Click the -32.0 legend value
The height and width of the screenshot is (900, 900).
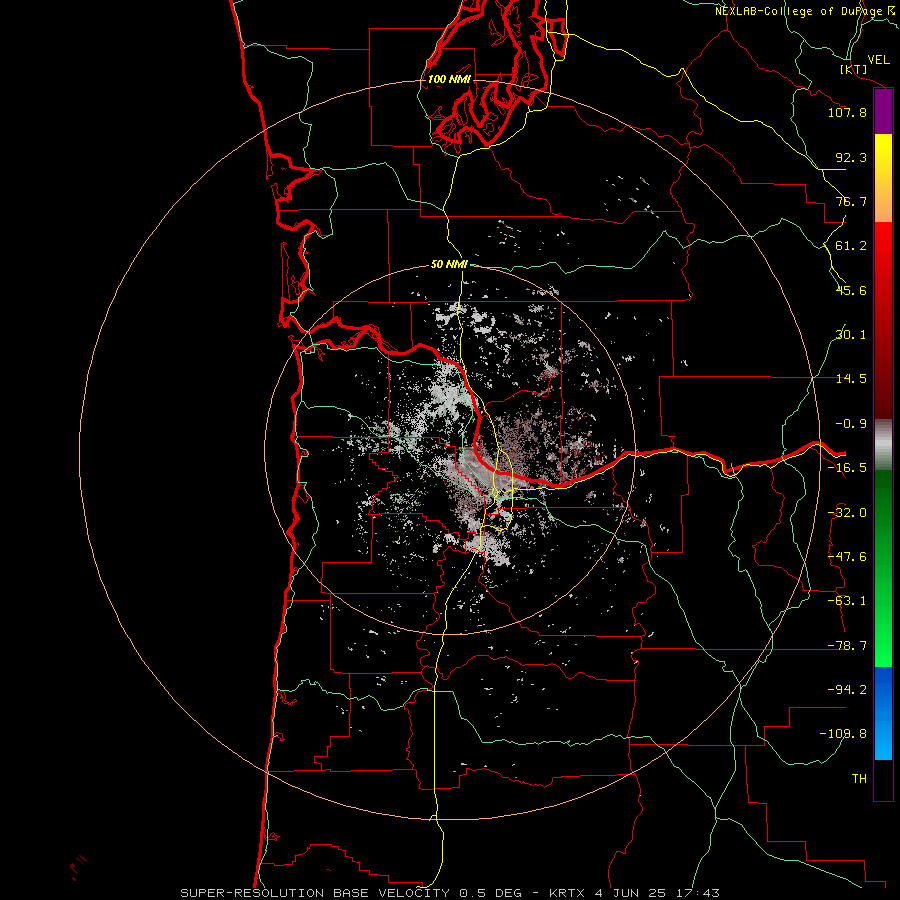[847, 513]
